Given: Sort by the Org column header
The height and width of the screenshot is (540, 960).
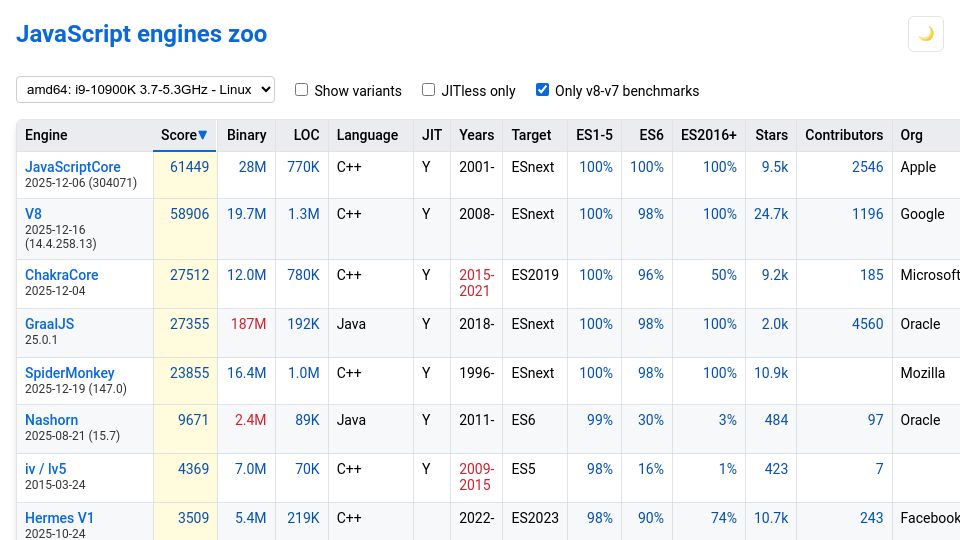Looking at the screenshot, I should pos(926,135).
